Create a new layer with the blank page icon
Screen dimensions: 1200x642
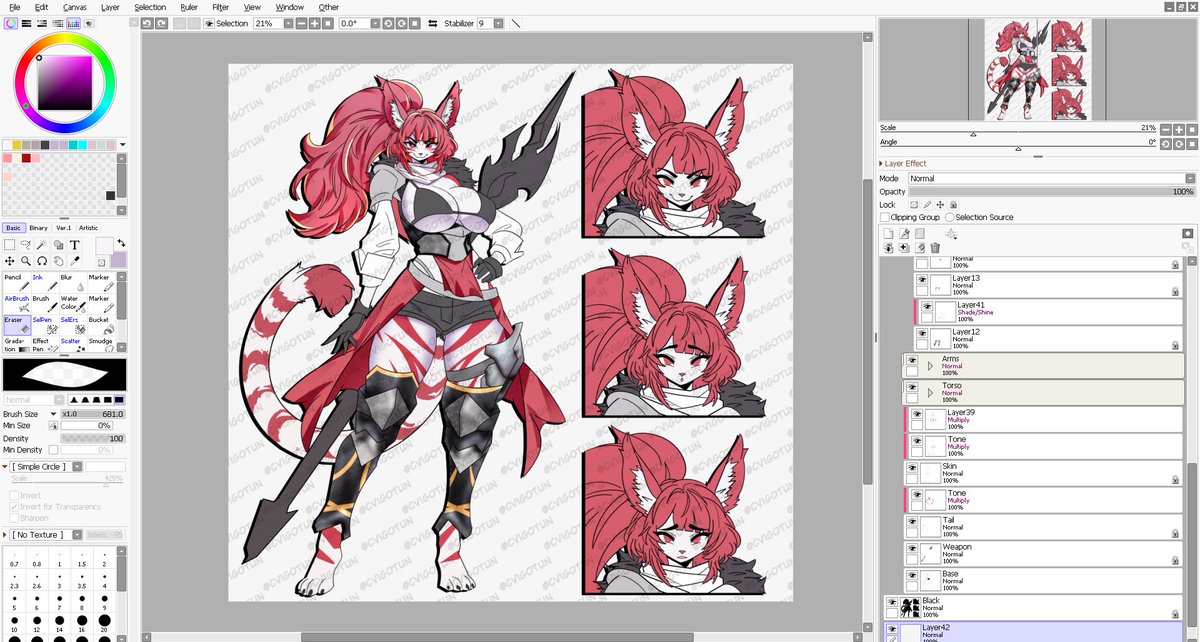pyautogui.click(x=887, y=234)
